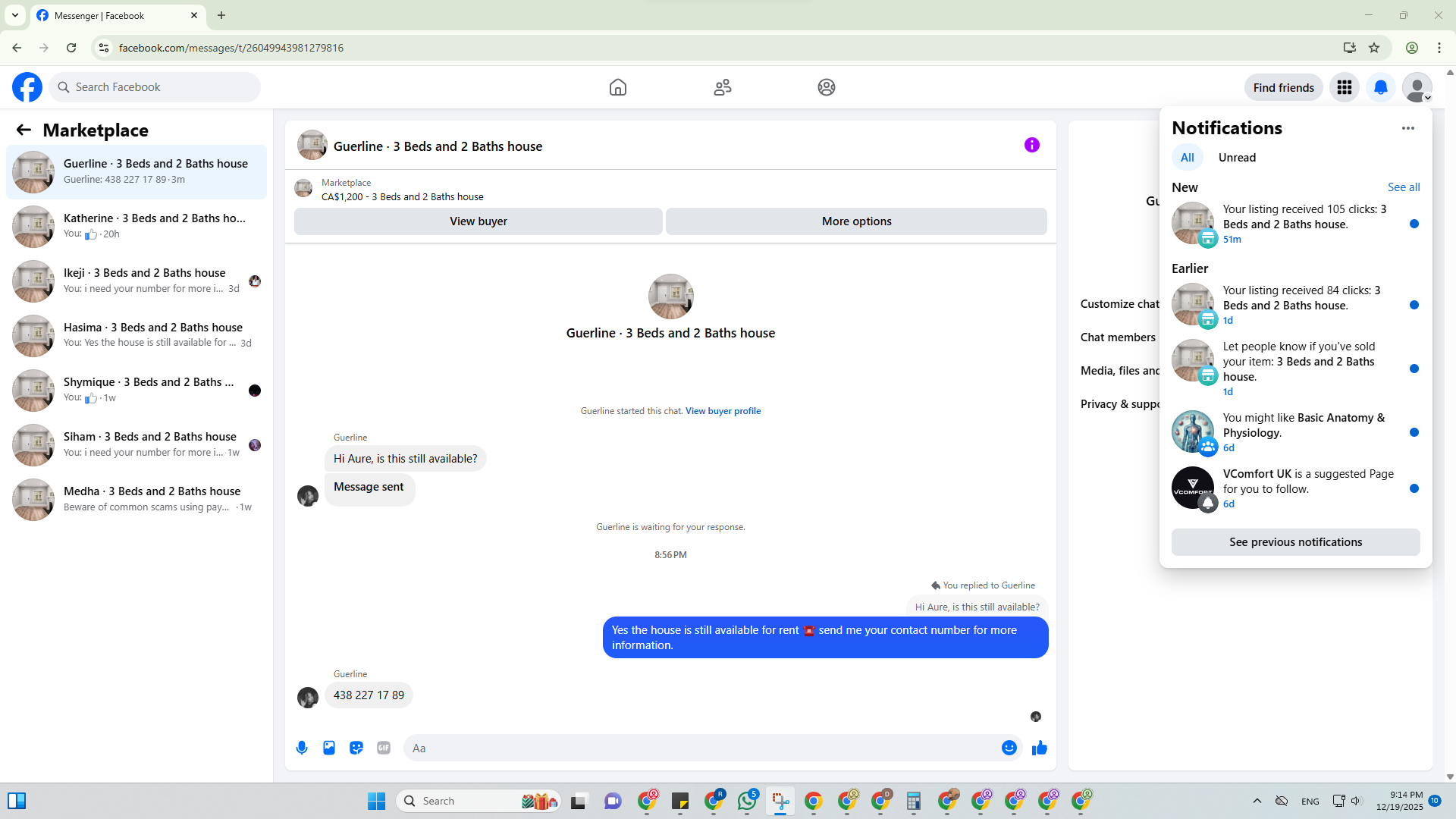Open account profile dropdown
Screen dimensions: 1456x819
[1417, 87]
